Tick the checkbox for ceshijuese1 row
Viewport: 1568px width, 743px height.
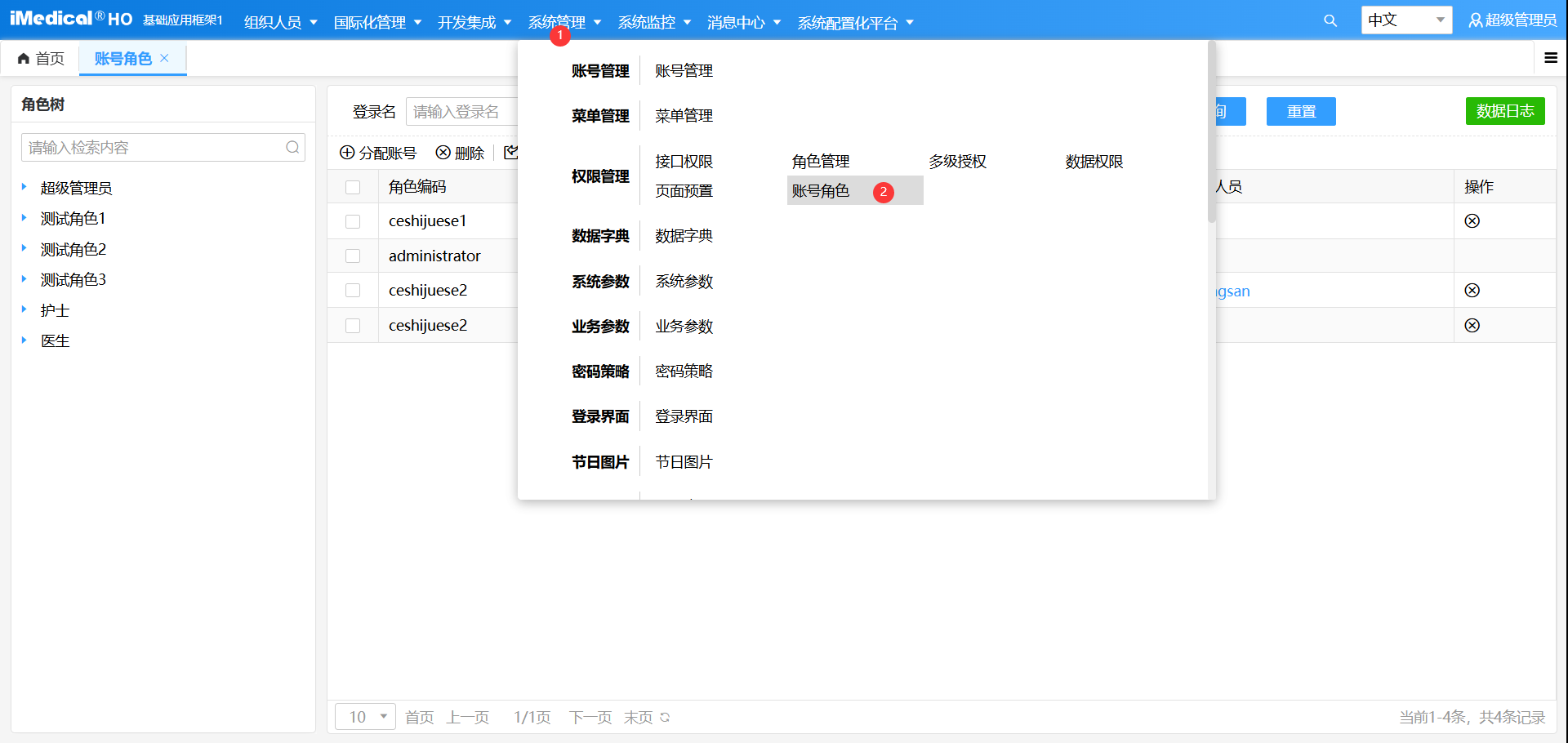(353, 221)
